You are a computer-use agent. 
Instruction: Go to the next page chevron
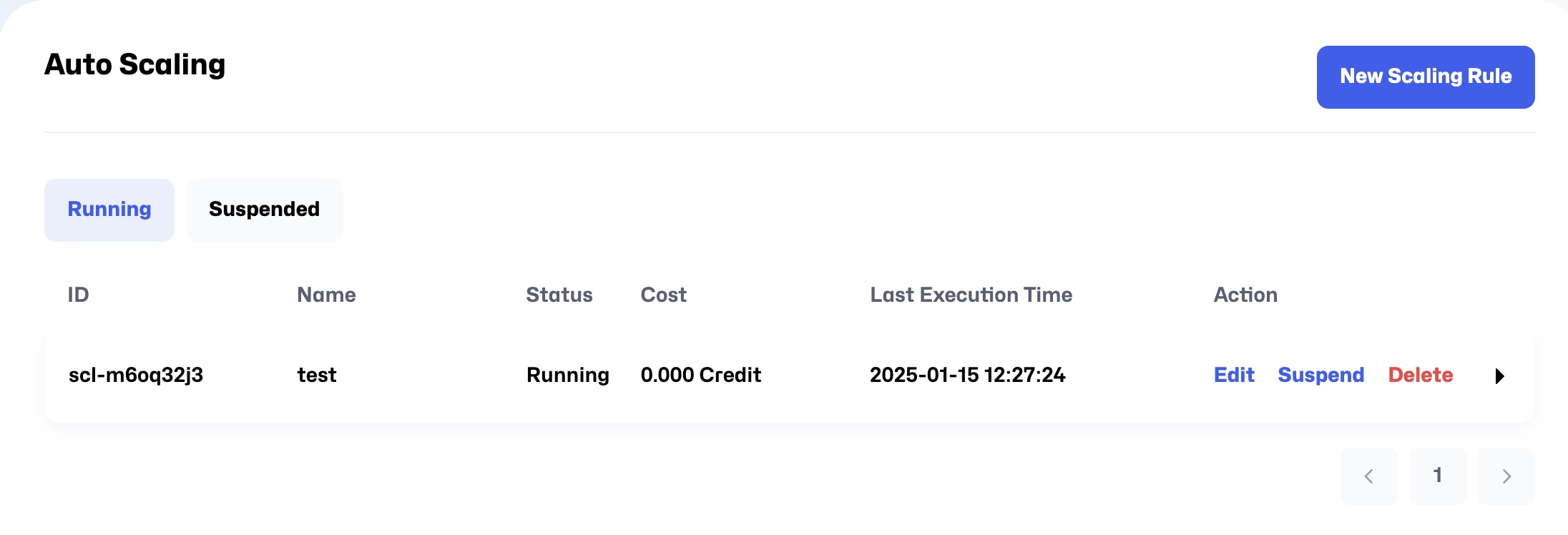[x=1506, y=476]
